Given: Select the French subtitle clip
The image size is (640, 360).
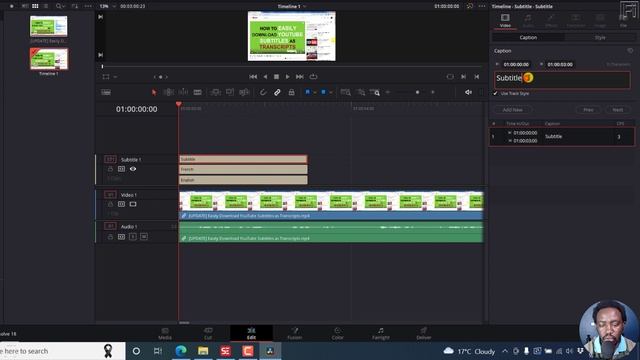Looking at the screenshot, I should (243, 169).
